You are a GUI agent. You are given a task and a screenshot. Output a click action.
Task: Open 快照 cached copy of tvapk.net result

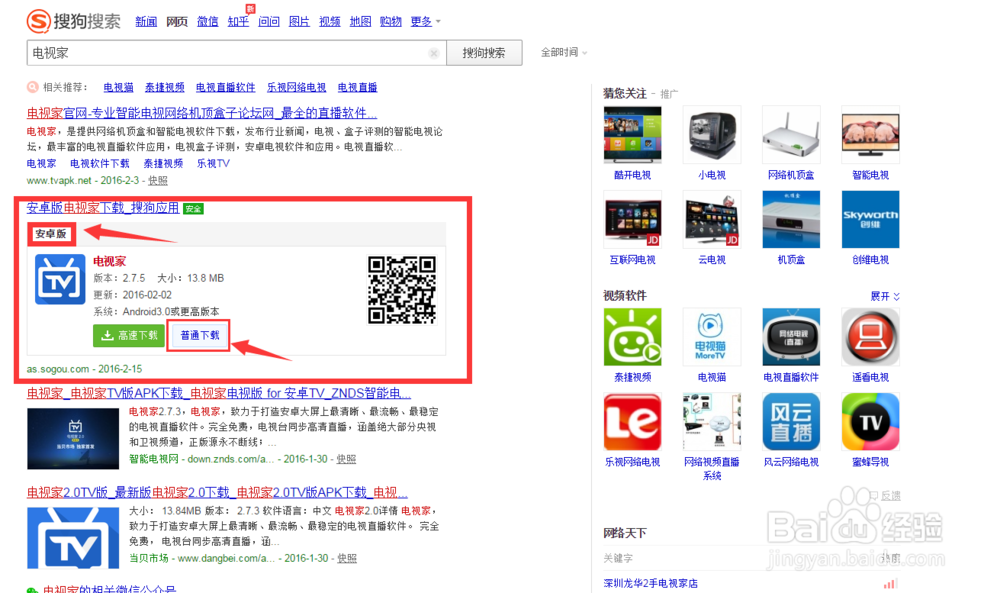(158, 180)
